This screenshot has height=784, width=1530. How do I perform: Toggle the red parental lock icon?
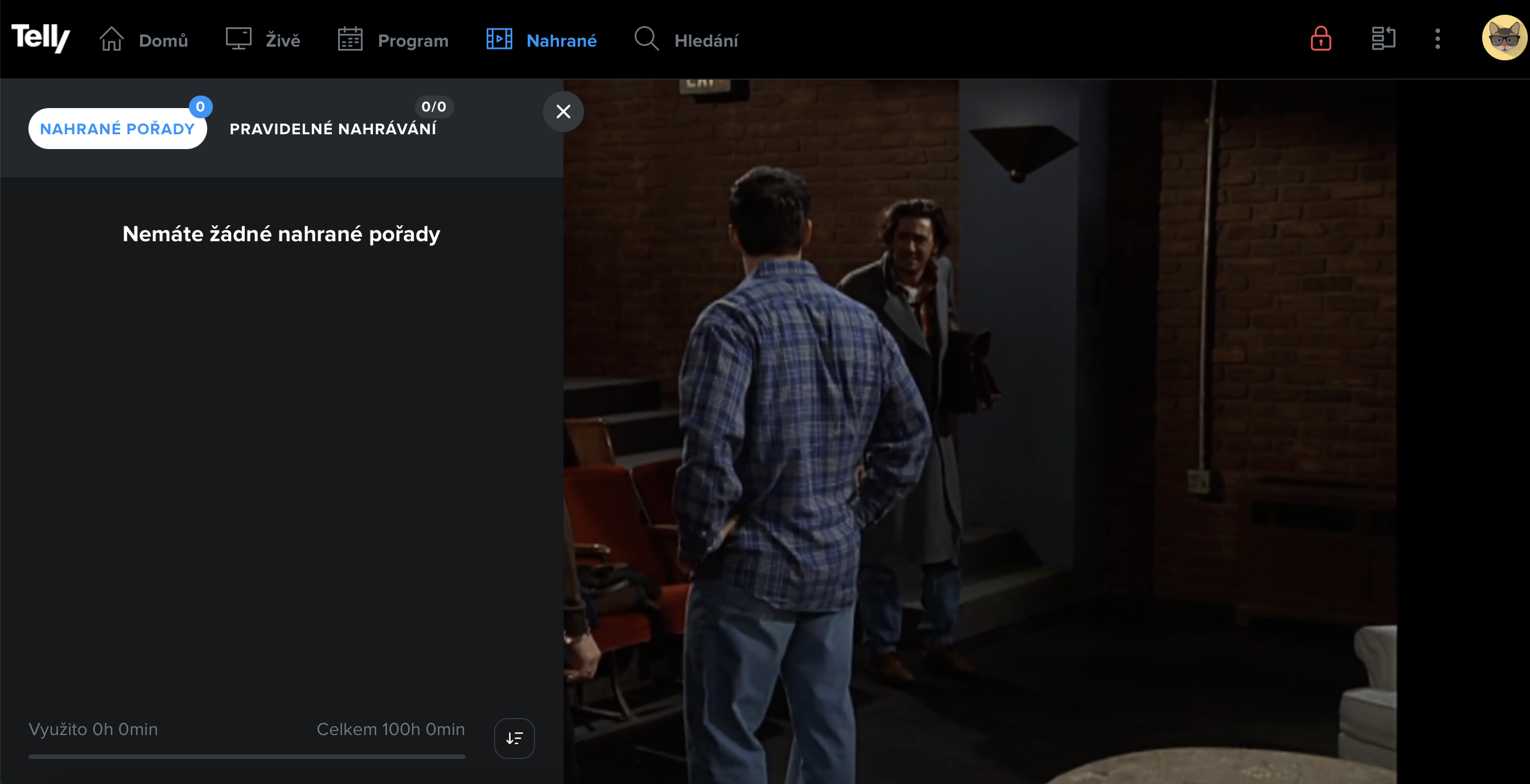click(1321, 39)
